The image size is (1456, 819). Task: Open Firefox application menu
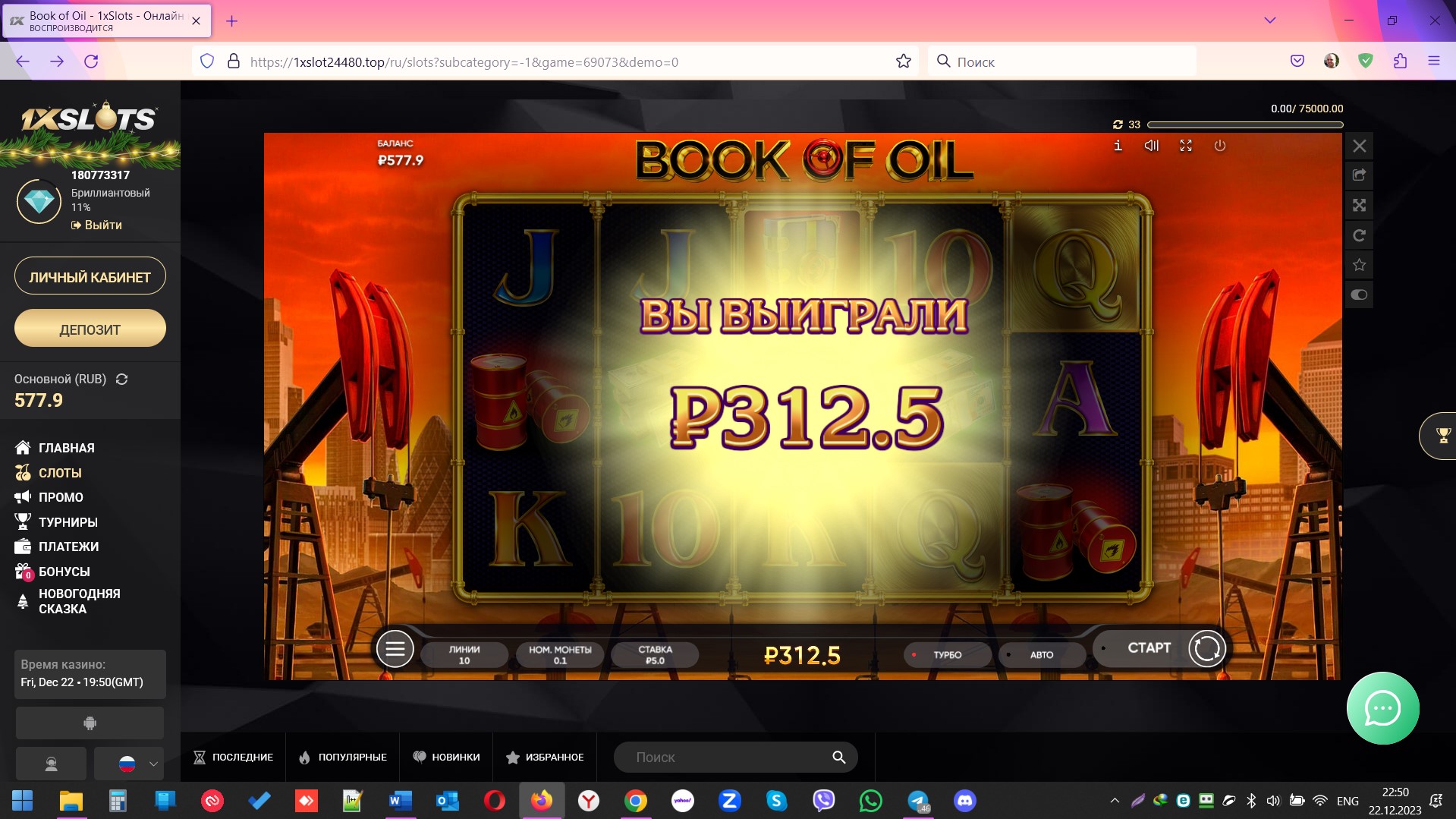pos(1434,61)
